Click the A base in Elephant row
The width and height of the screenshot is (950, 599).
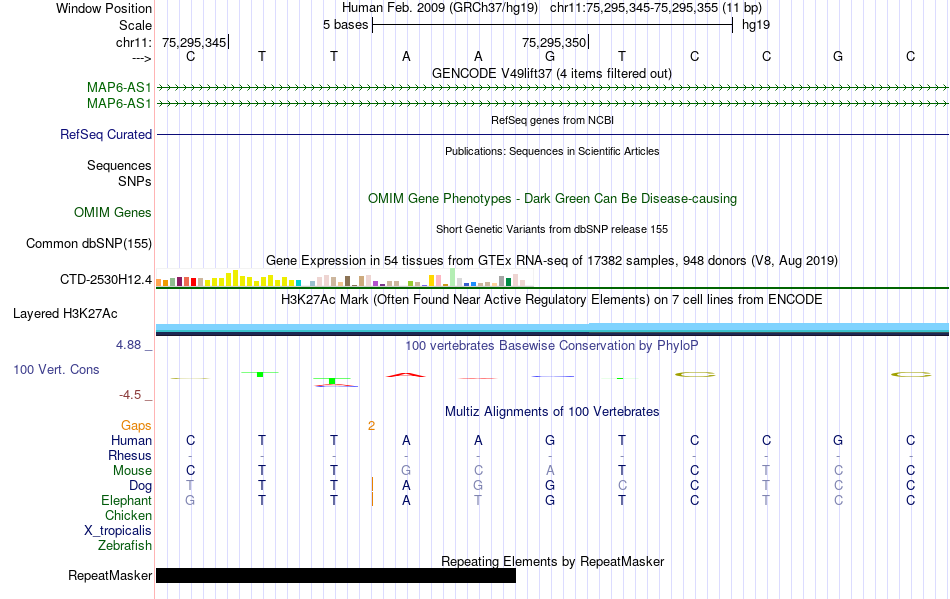(406, 500)
